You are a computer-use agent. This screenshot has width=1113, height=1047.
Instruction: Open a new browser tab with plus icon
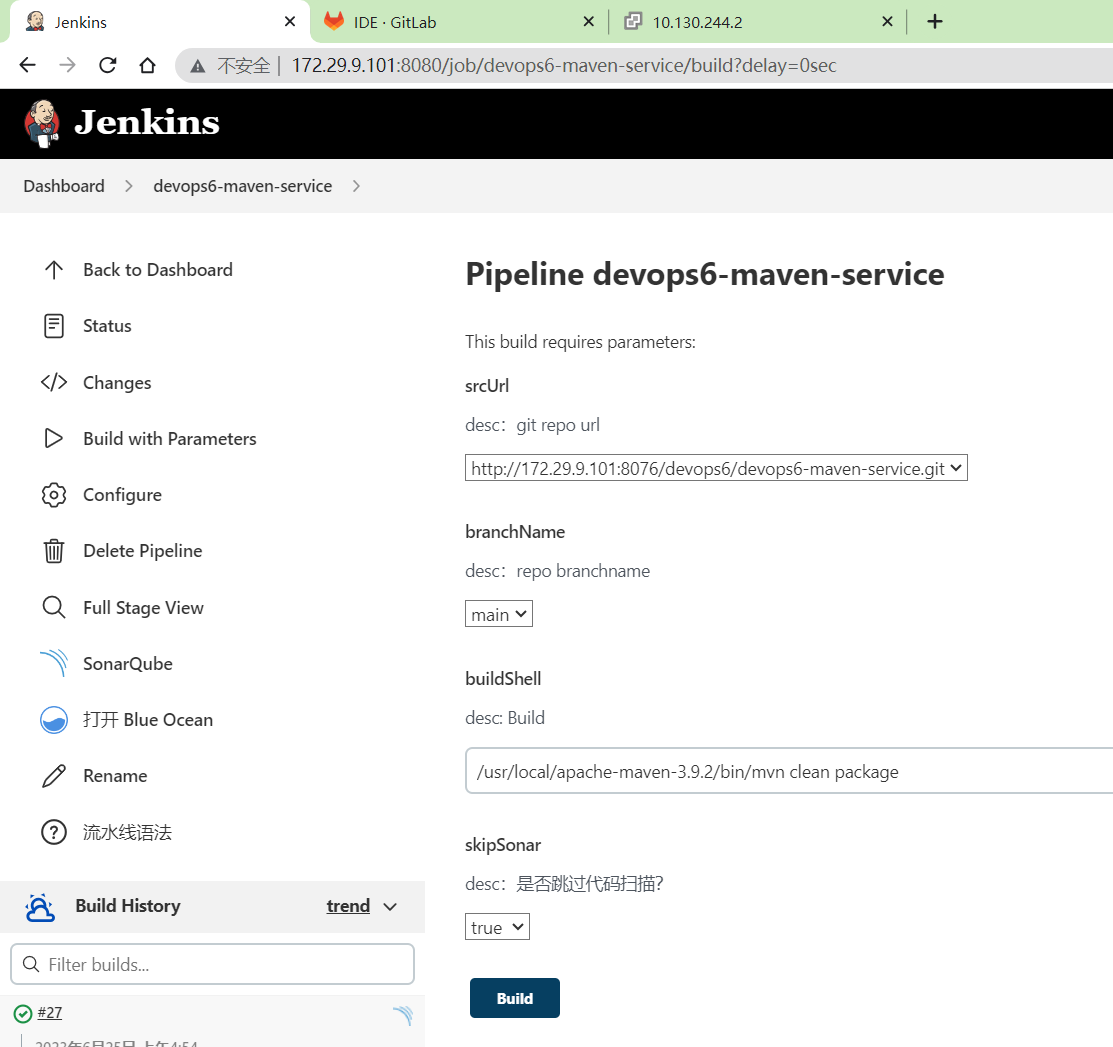[935, 21]
